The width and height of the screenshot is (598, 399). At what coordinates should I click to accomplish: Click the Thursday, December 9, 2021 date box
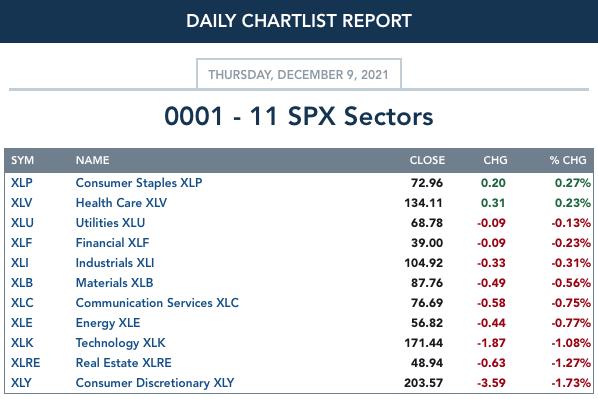(x=299, y=74)
